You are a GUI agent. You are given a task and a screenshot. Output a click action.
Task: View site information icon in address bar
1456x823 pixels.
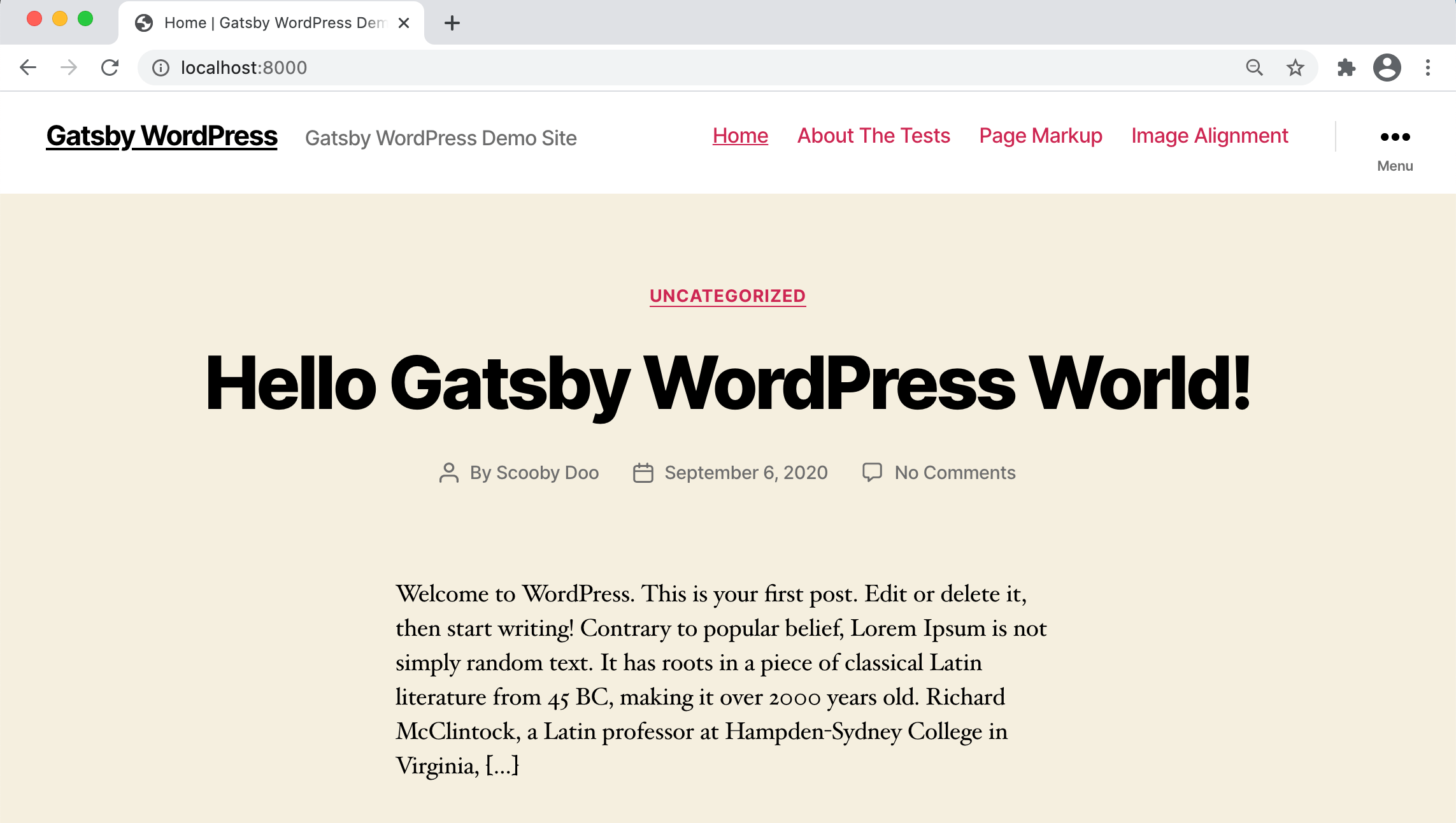[x=161, y=68]
